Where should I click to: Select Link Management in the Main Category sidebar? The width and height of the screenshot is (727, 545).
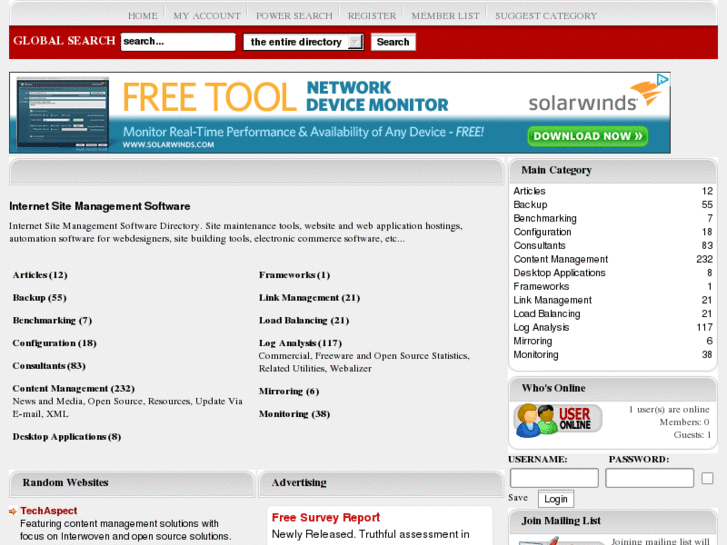552,300
